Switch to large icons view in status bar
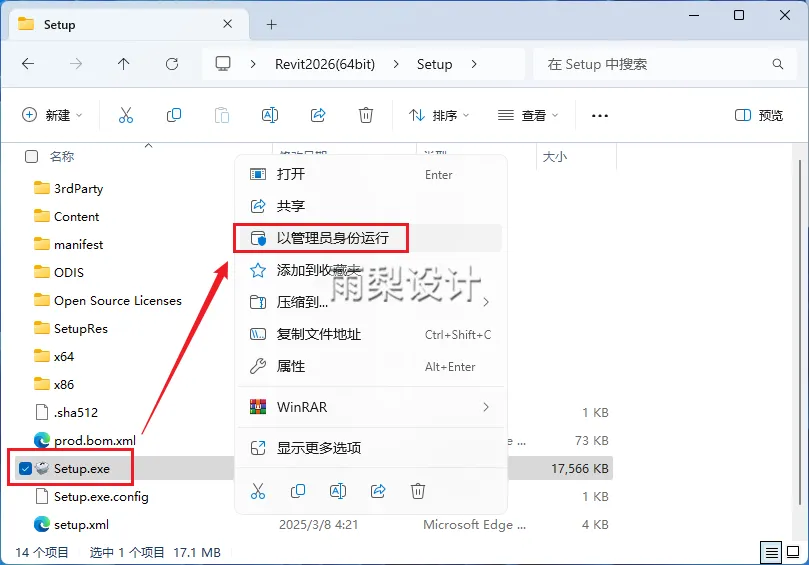809x565 pixels. pyautogui.click(x=793, y=553)
